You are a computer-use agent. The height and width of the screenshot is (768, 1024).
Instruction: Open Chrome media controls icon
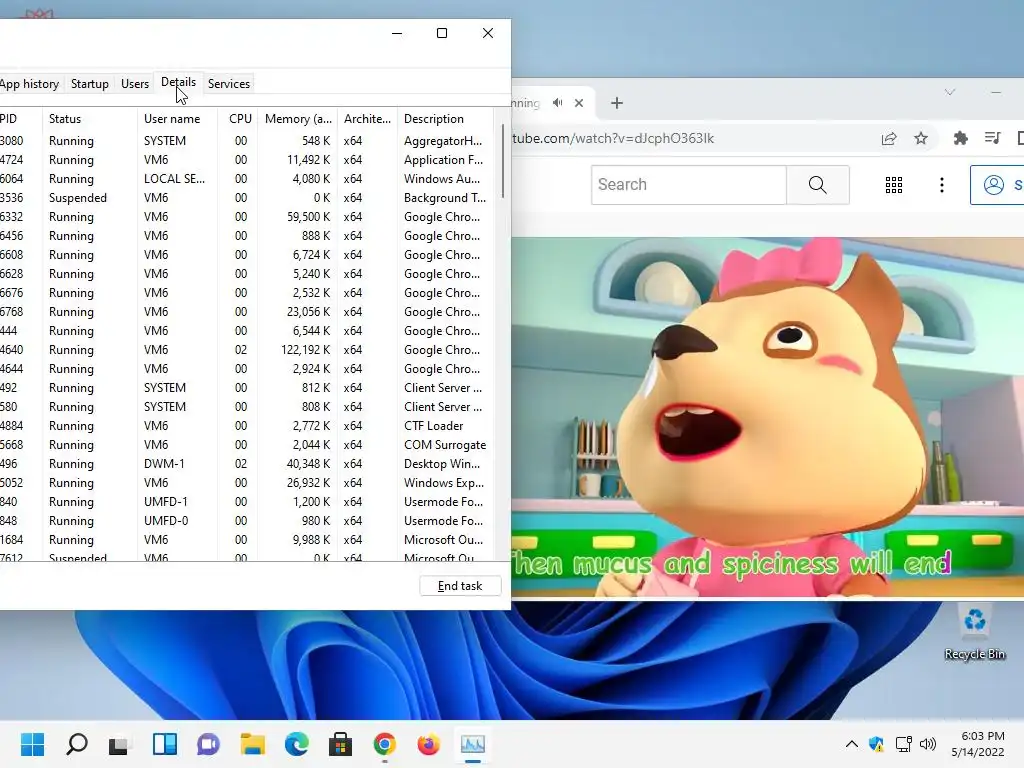point(993,138)
